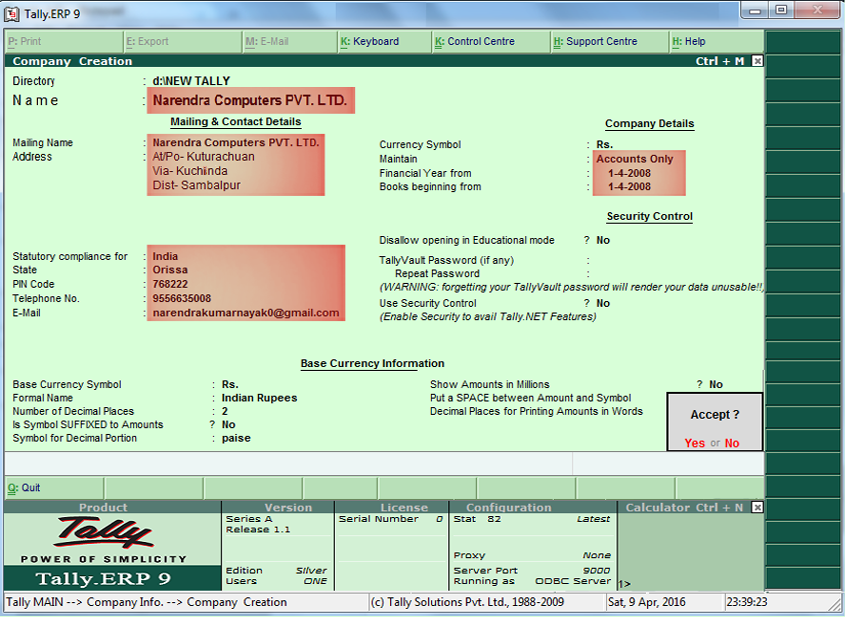845x617 pixels.
Task: Click the status bar path Tally MAIN --> Company Info.
Action: [146, 602]
